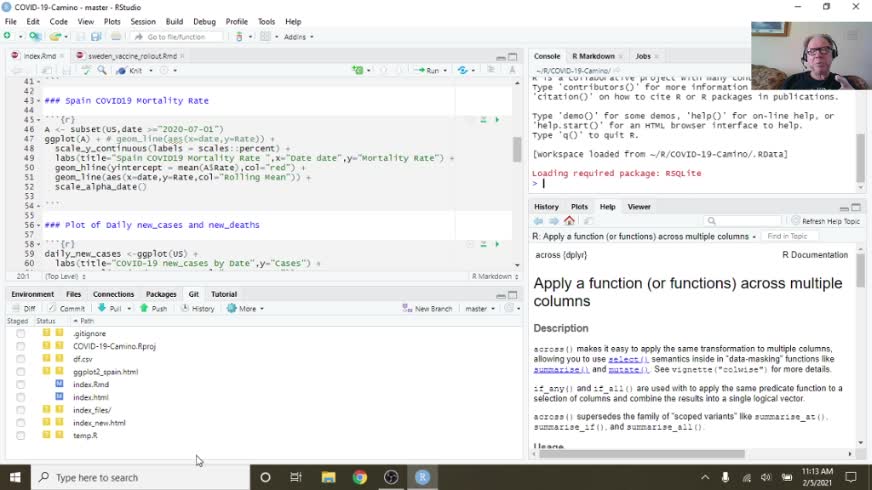Run the Spain mortality chunk with green arrow
Viewport: 872px width, 490px height.
coord(497,120)
